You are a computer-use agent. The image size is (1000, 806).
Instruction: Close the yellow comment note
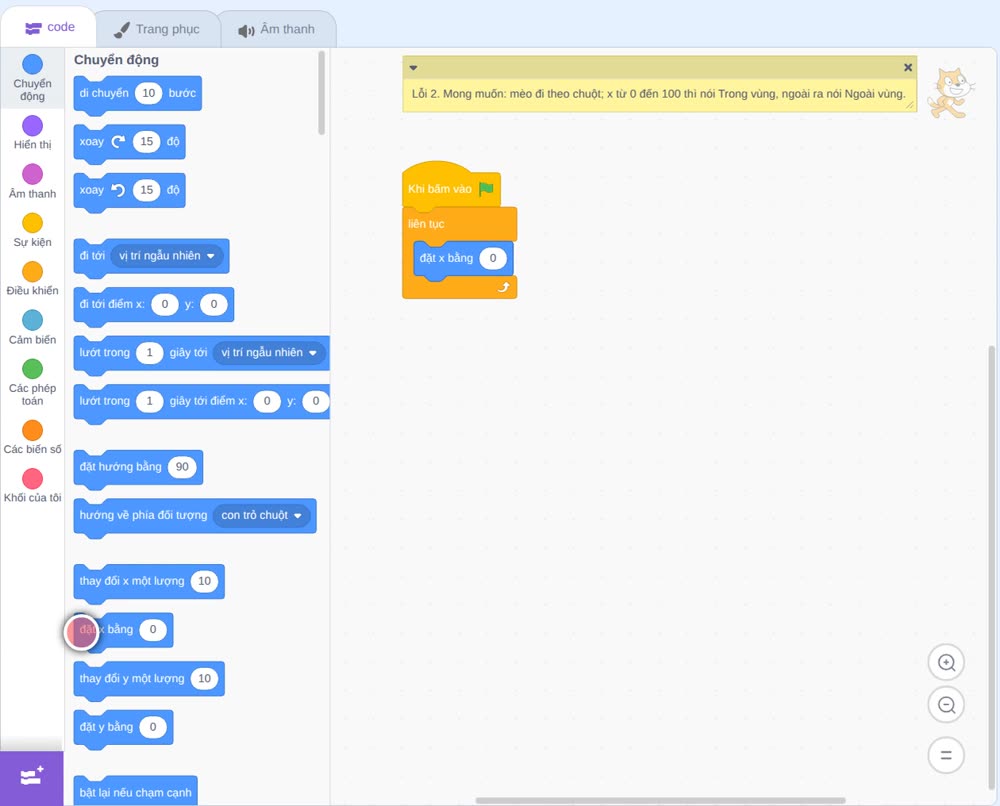point(908,67)
